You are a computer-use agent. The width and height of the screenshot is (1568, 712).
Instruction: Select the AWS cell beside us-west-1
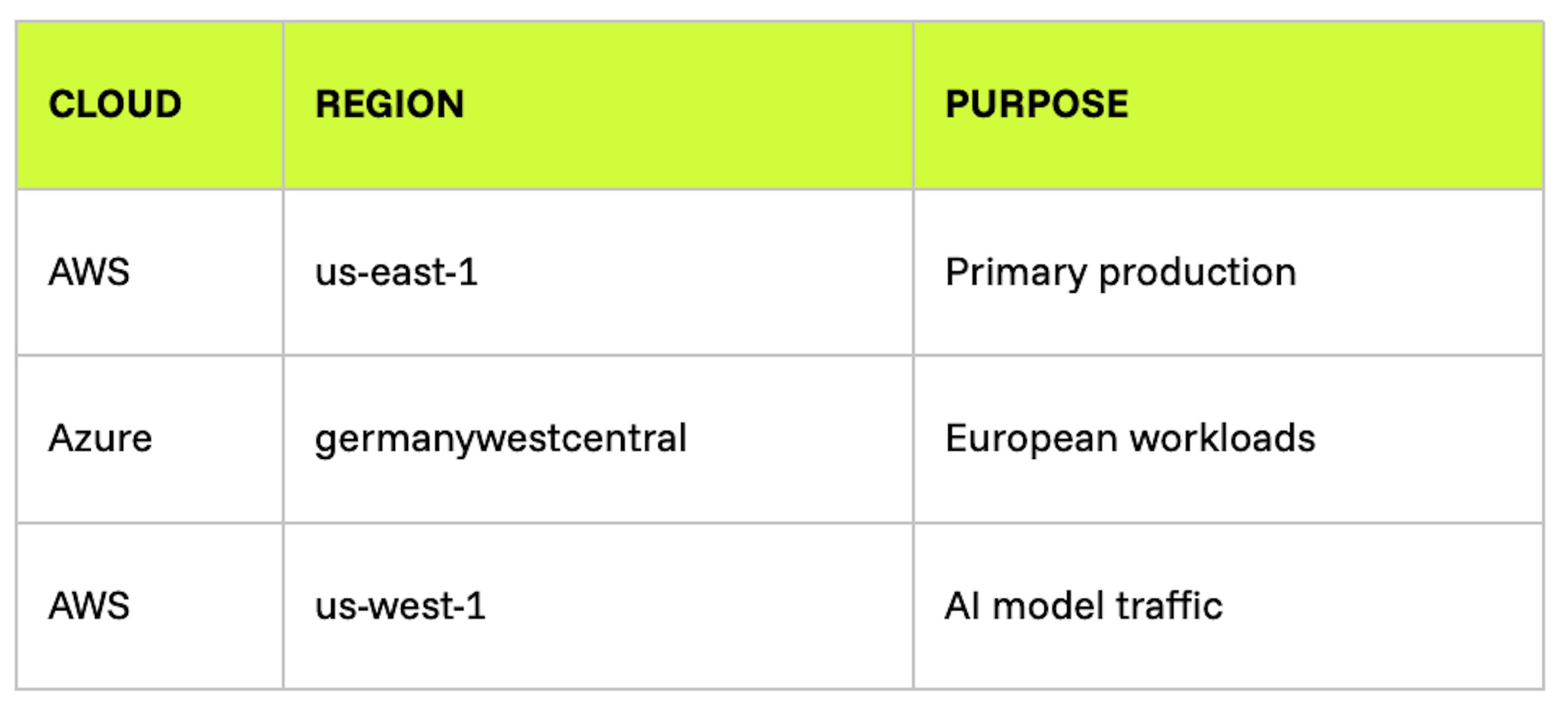(x=89, y=605)
